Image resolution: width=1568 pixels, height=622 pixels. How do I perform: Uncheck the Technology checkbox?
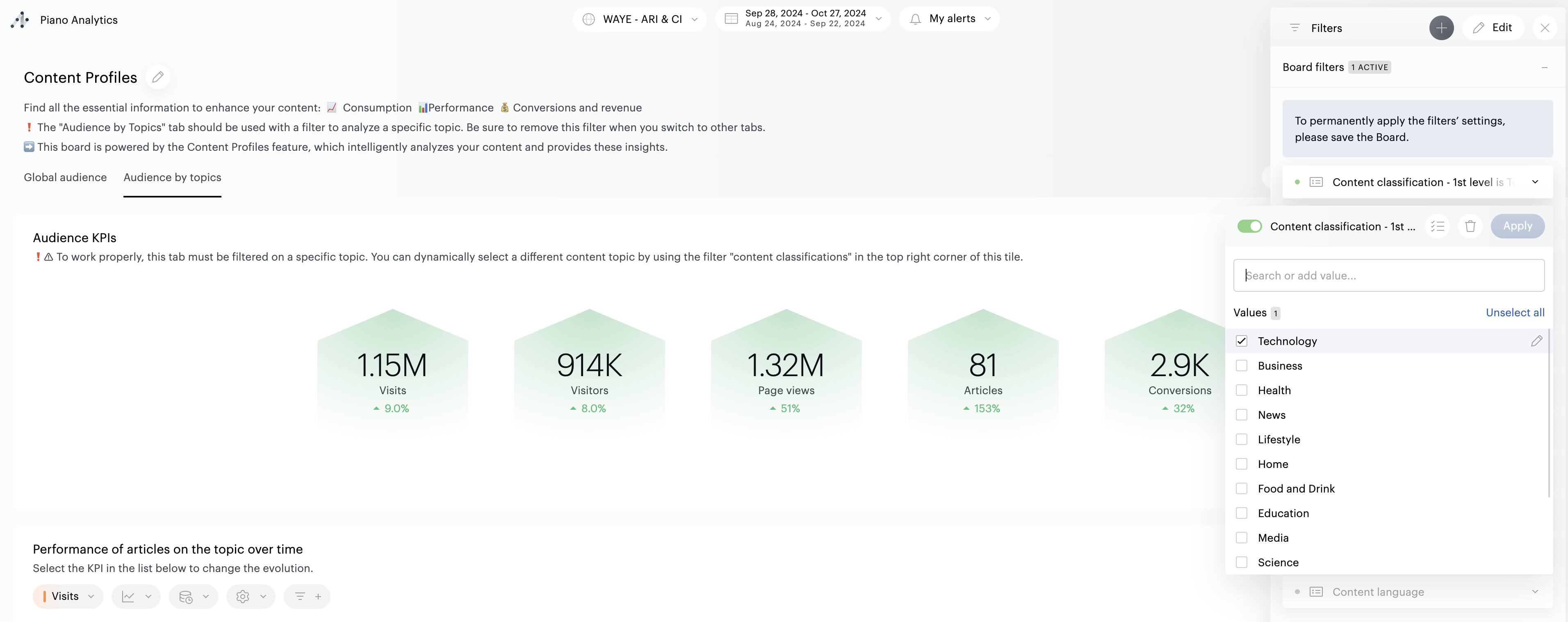[x=1241, y=341]
